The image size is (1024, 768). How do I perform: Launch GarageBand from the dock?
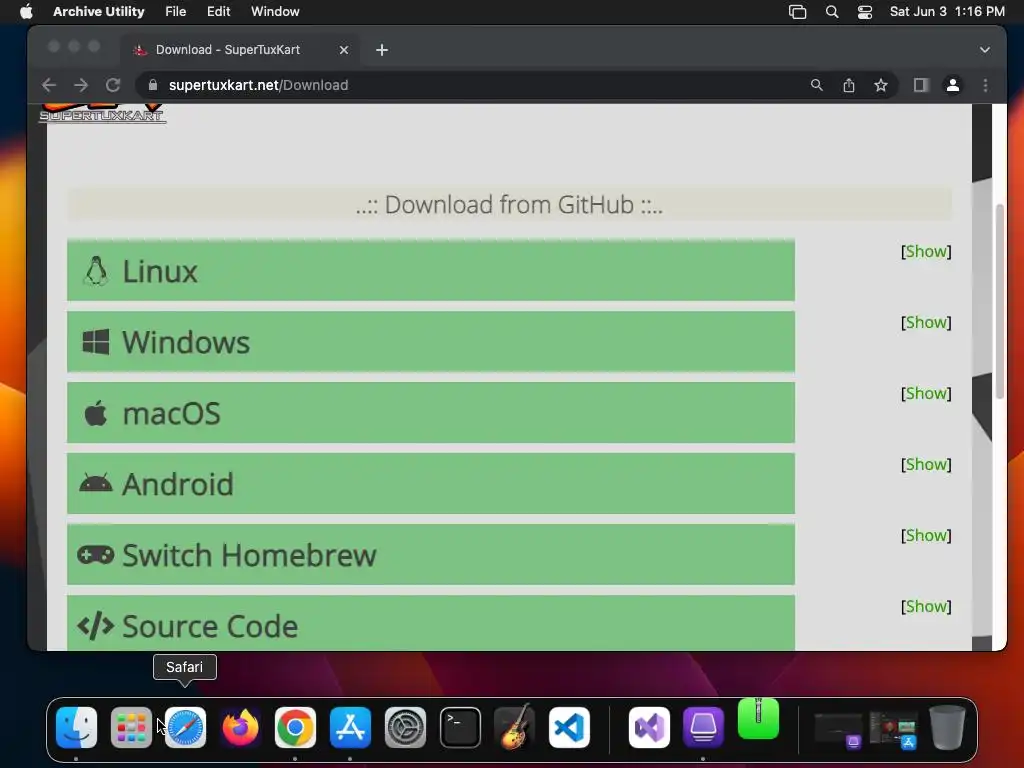515,728
